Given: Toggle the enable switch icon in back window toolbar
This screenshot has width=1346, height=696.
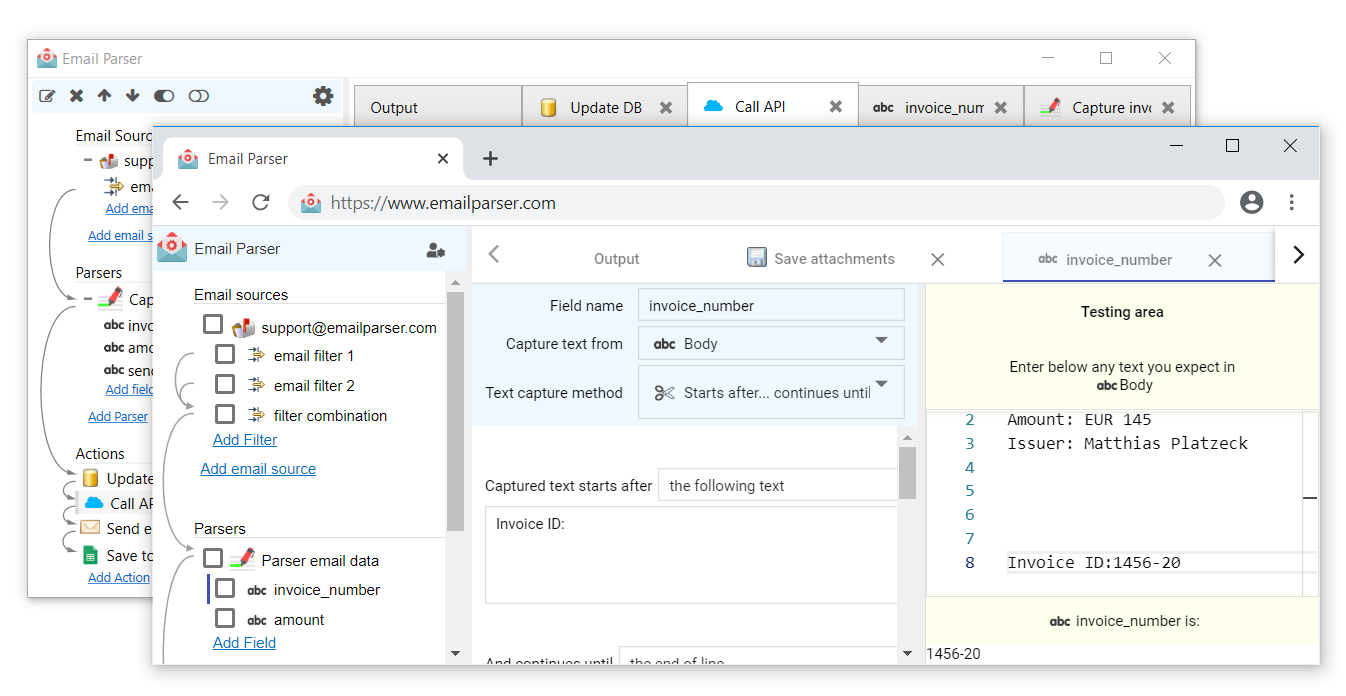Looking at the screenshot, I should click(x=164, y=96).
